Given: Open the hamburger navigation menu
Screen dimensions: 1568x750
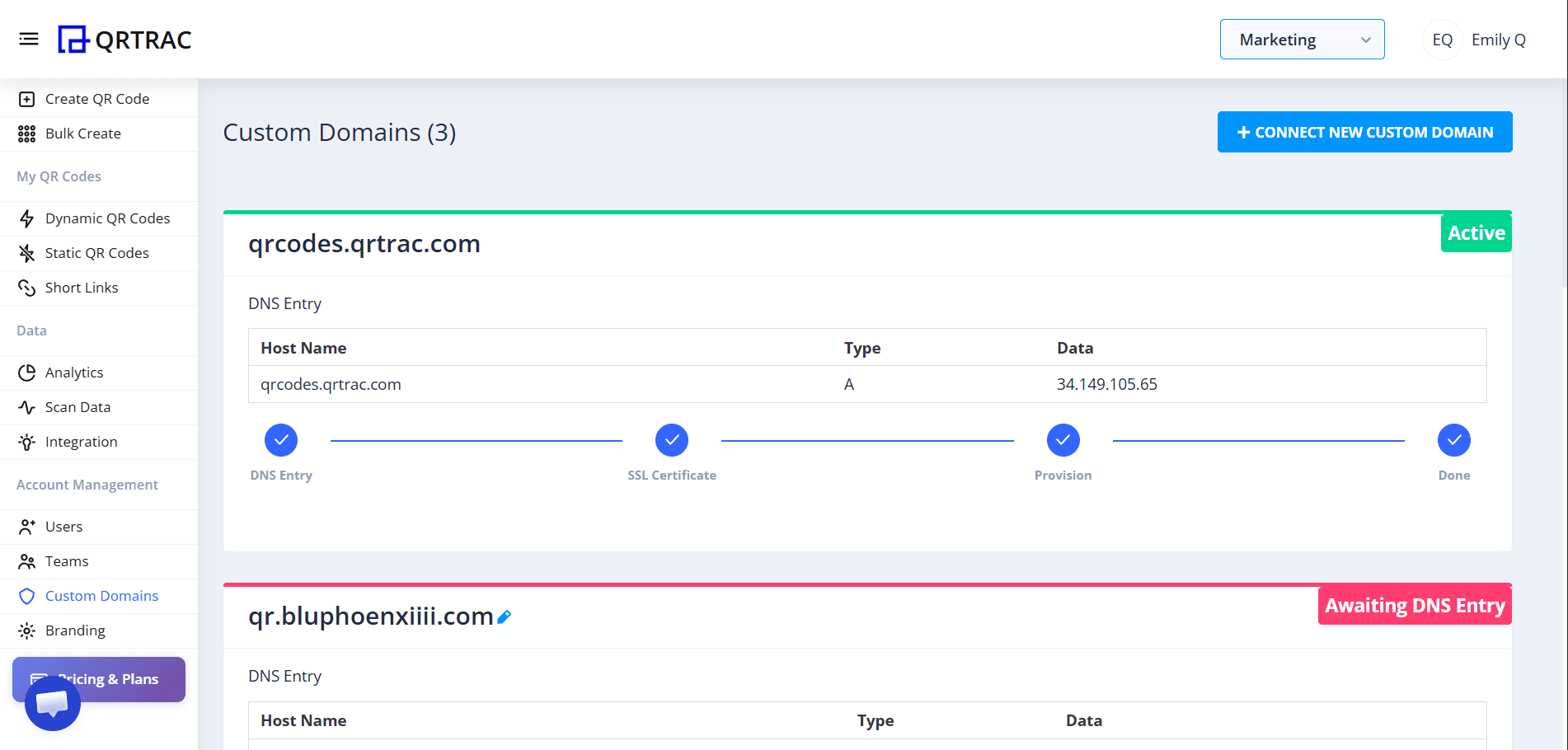Looking at the screenshot, I should pyautogui.click(x=29, y=39).
